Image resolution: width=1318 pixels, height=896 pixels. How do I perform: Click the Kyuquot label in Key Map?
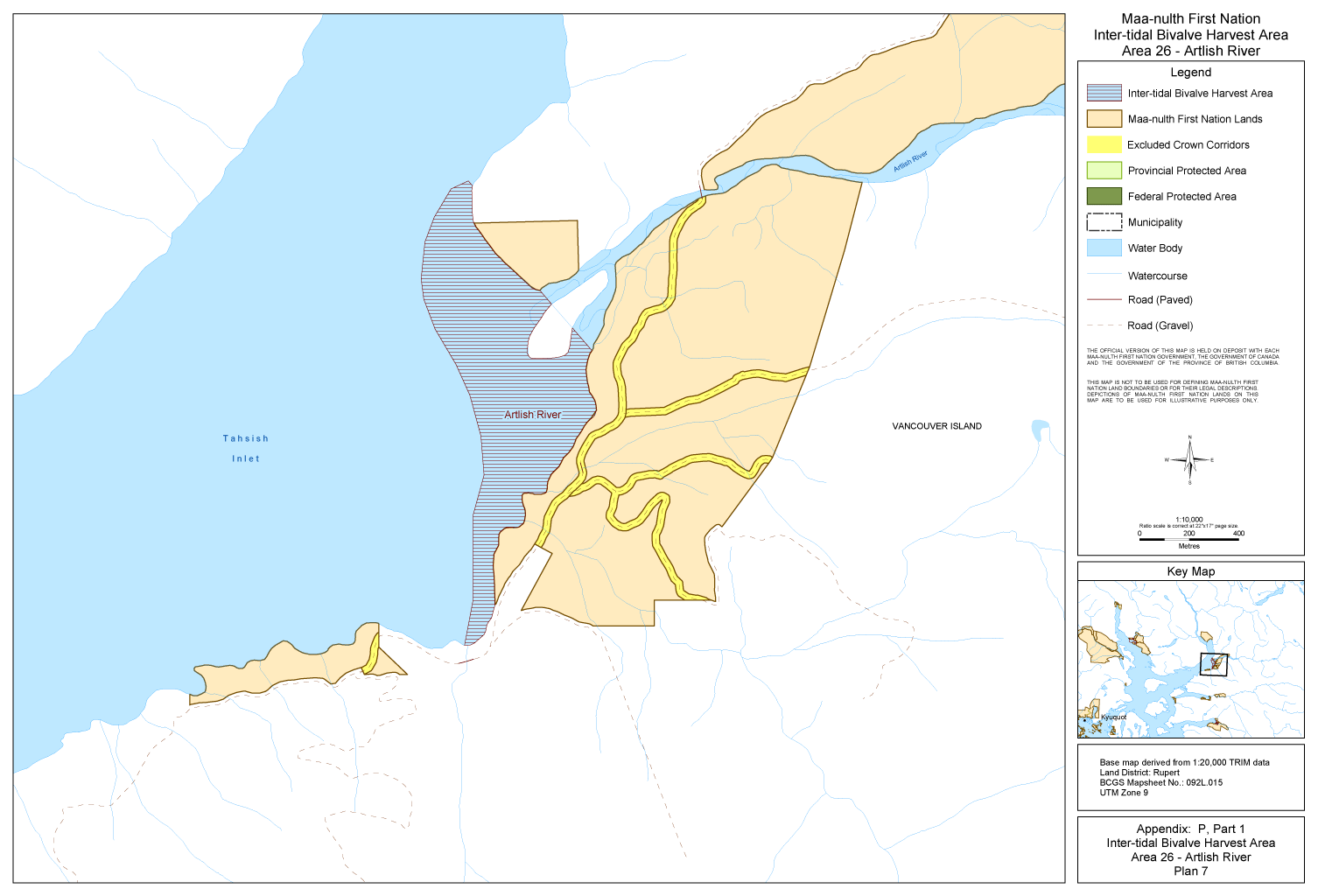click(x=1113, y=717)
